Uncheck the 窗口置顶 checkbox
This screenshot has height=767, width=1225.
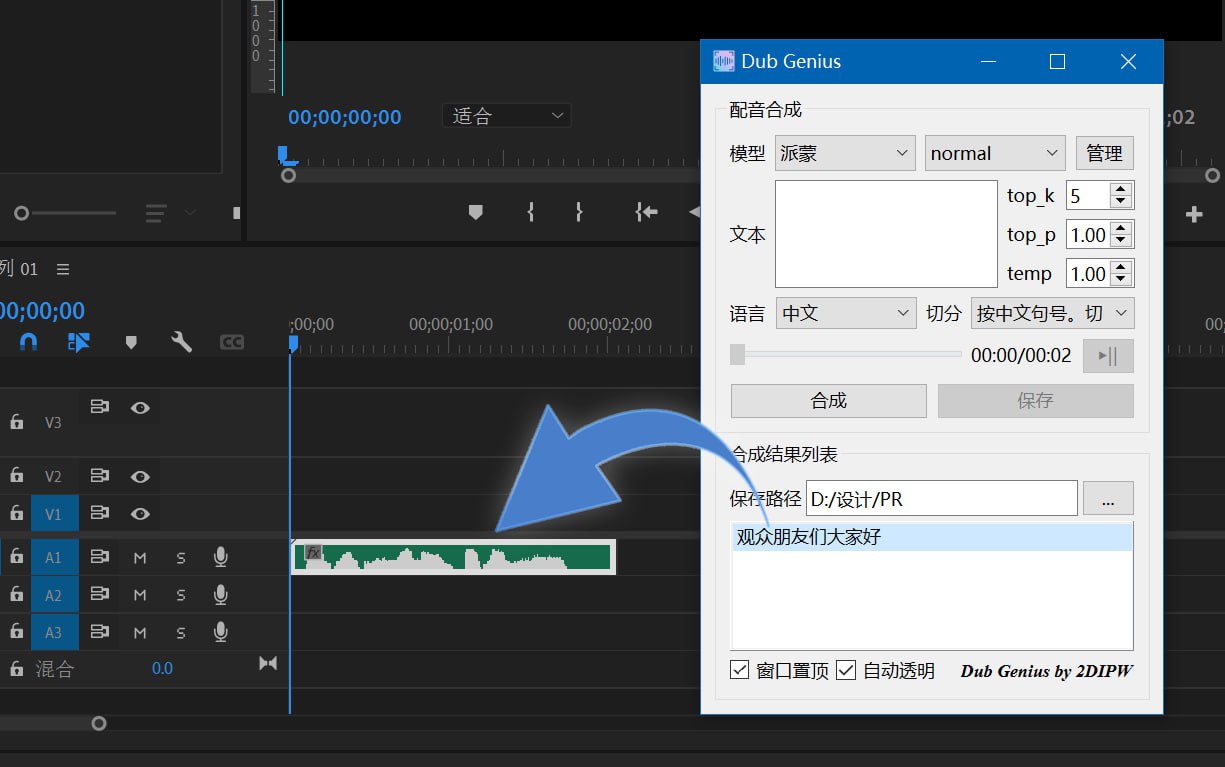pyautogui.click(x=739, y=670)
